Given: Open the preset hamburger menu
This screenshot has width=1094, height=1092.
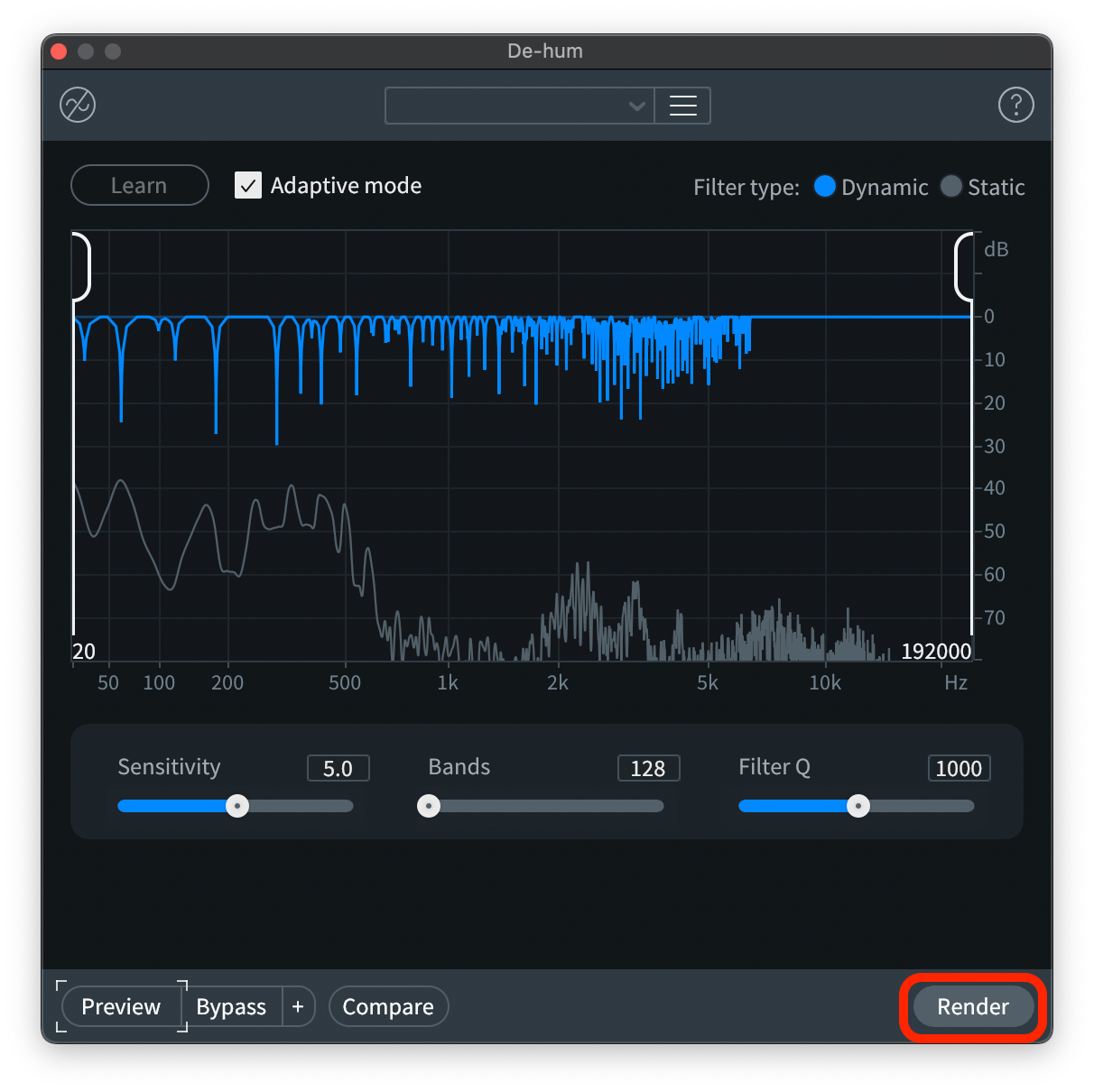Looking at the screenshot, I should tap(682, 106).
